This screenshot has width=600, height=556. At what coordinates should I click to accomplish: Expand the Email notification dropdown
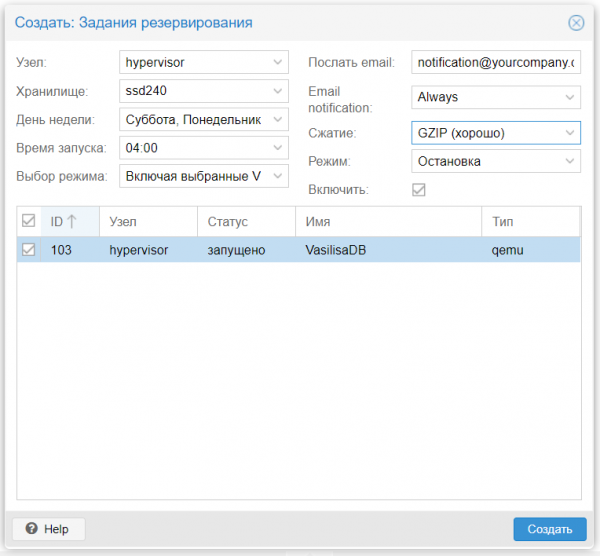coord(570,97)
